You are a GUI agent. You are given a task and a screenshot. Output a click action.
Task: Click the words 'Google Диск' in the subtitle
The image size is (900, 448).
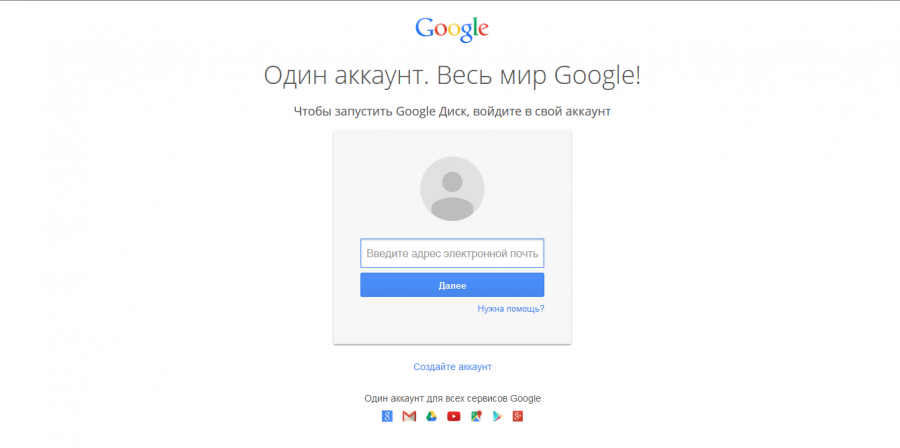click(x=432, y=112)
